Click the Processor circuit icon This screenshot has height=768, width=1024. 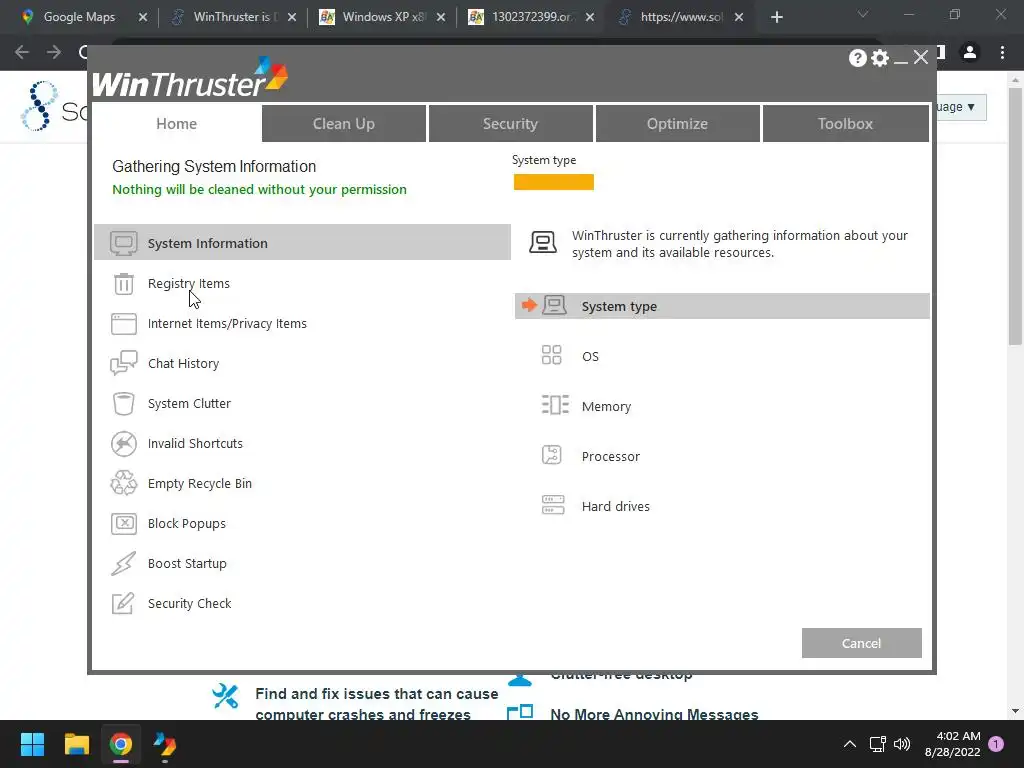[552, 455]
